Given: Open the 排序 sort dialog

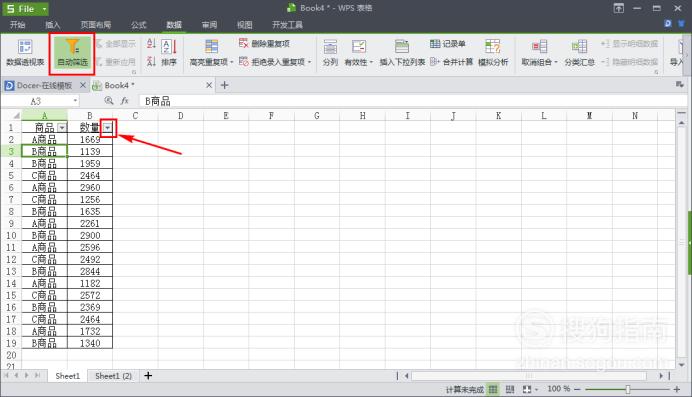Looking at the screenshot, I should 169,53.
